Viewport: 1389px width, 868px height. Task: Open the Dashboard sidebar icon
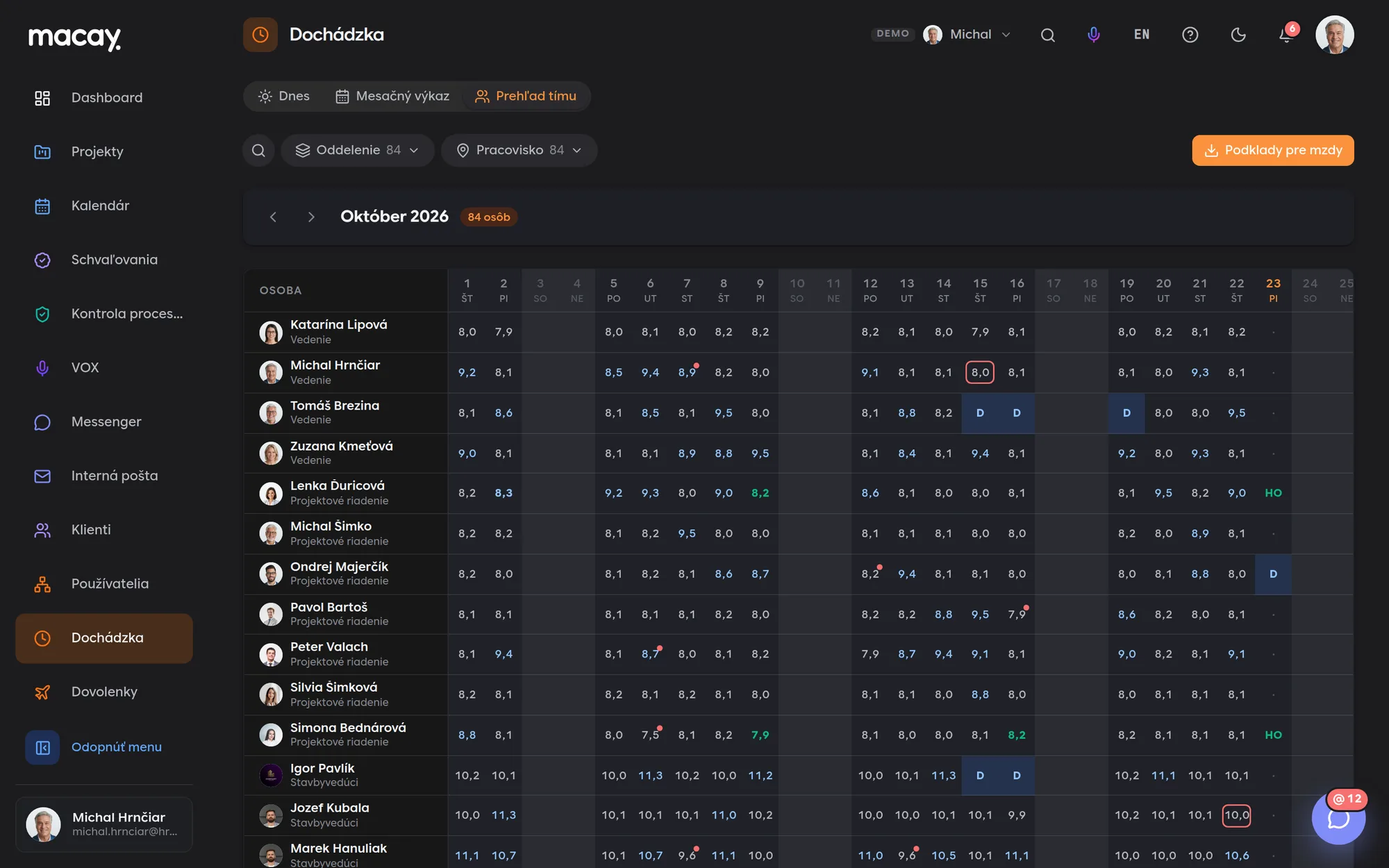(x=42, y=98)
